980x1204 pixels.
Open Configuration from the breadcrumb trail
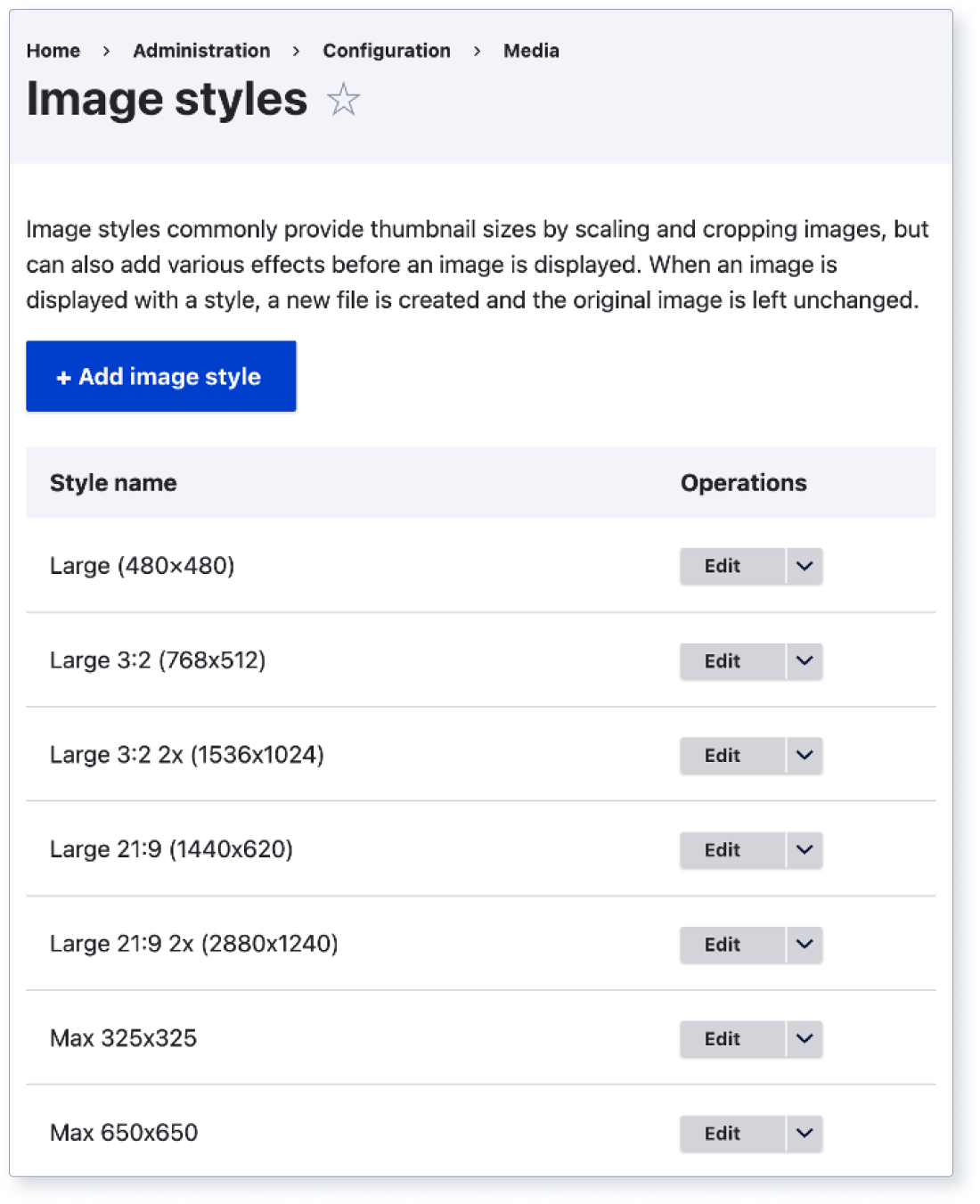pos(387,51)
